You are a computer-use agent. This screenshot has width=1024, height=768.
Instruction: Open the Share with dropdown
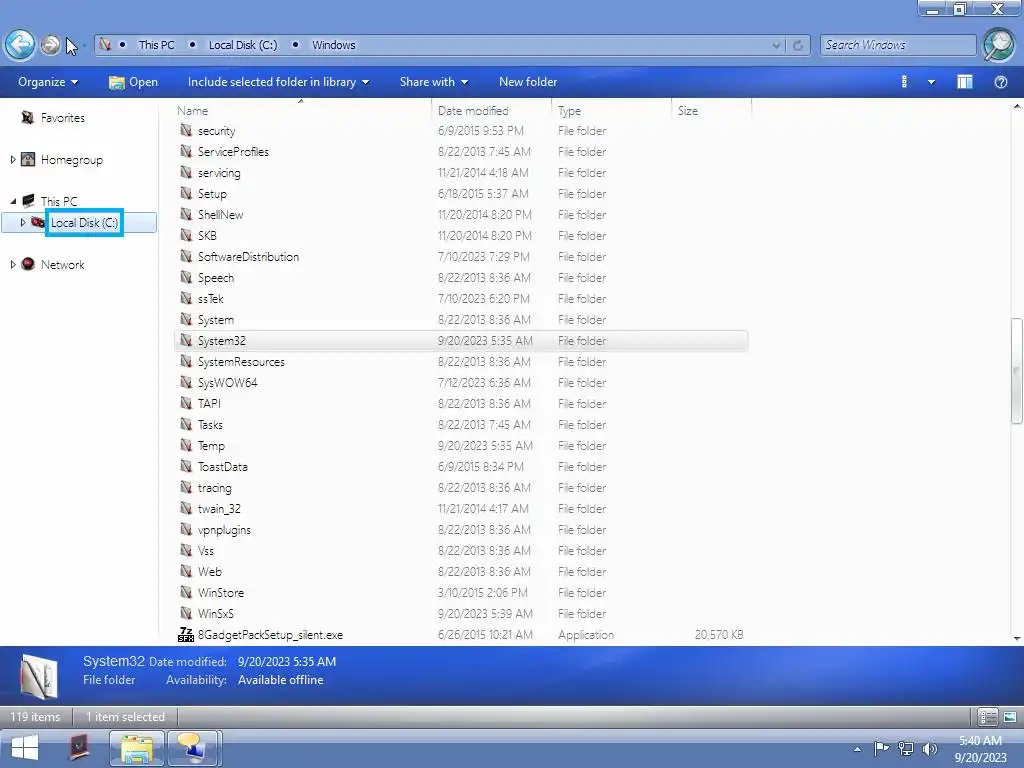pos(434,82)
